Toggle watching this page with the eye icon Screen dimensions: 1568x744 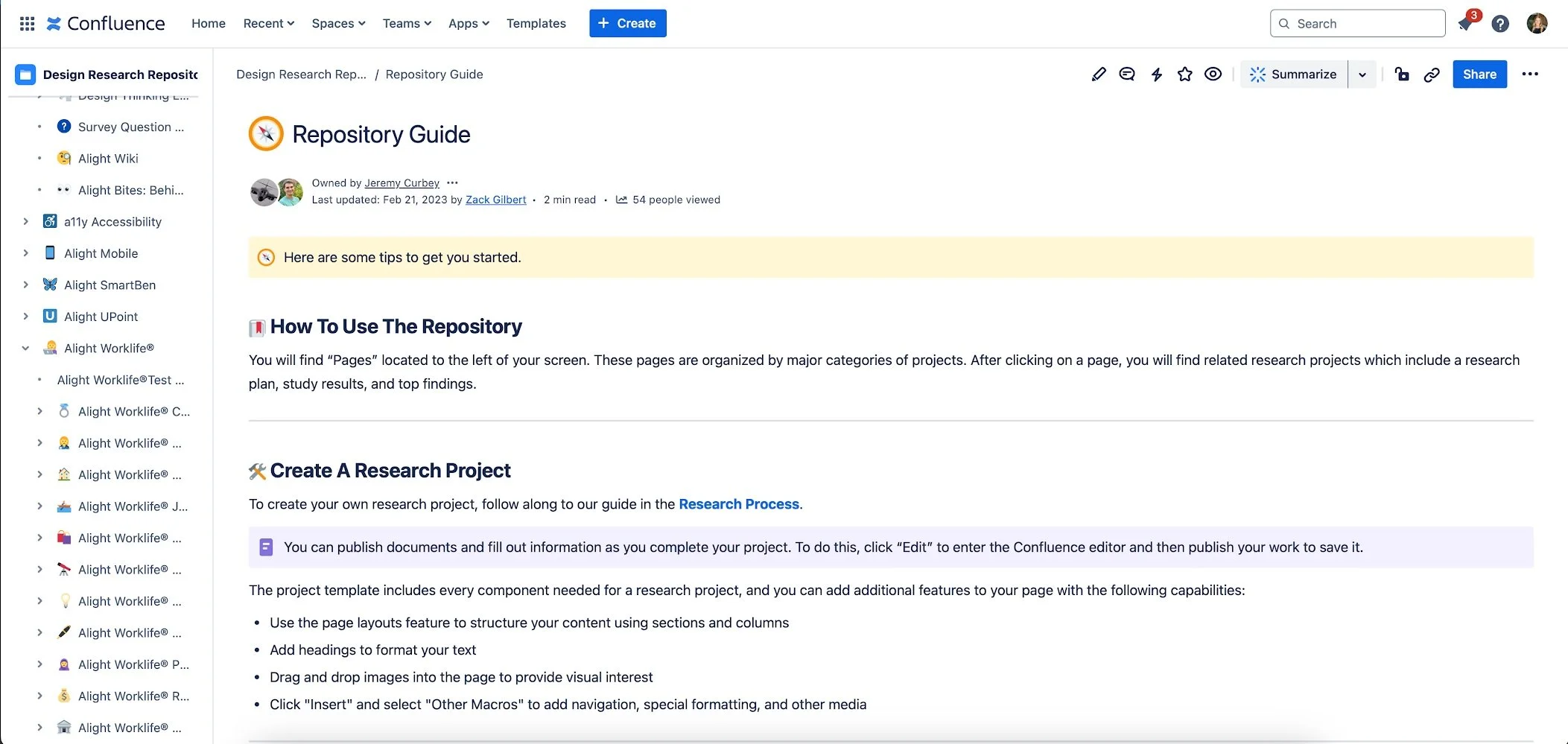point(1213,74)
